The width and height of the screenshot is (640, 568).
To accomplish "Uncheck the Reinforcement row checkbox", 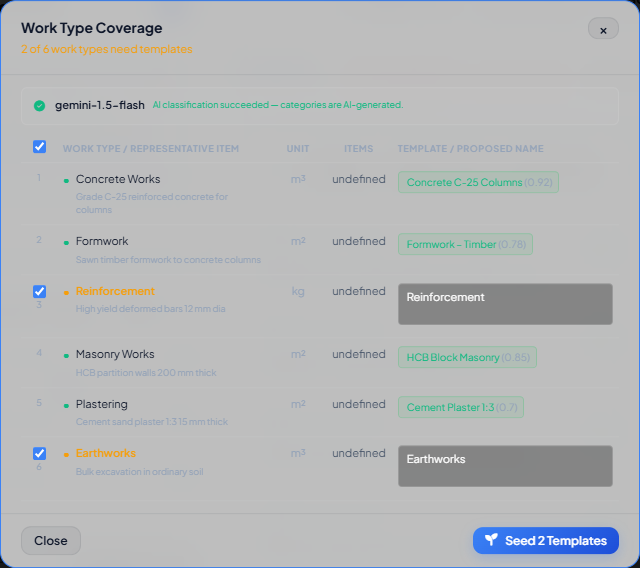I will [x=40, y=291].
